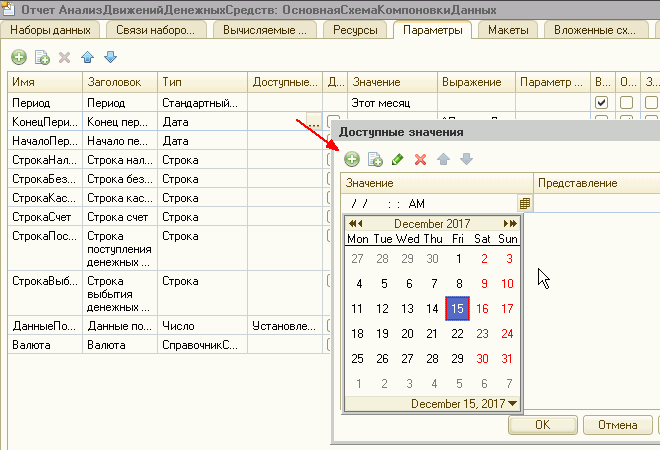Click the Тип column header
The height and width of the screenshot is (450, 660).
[202, 82]
